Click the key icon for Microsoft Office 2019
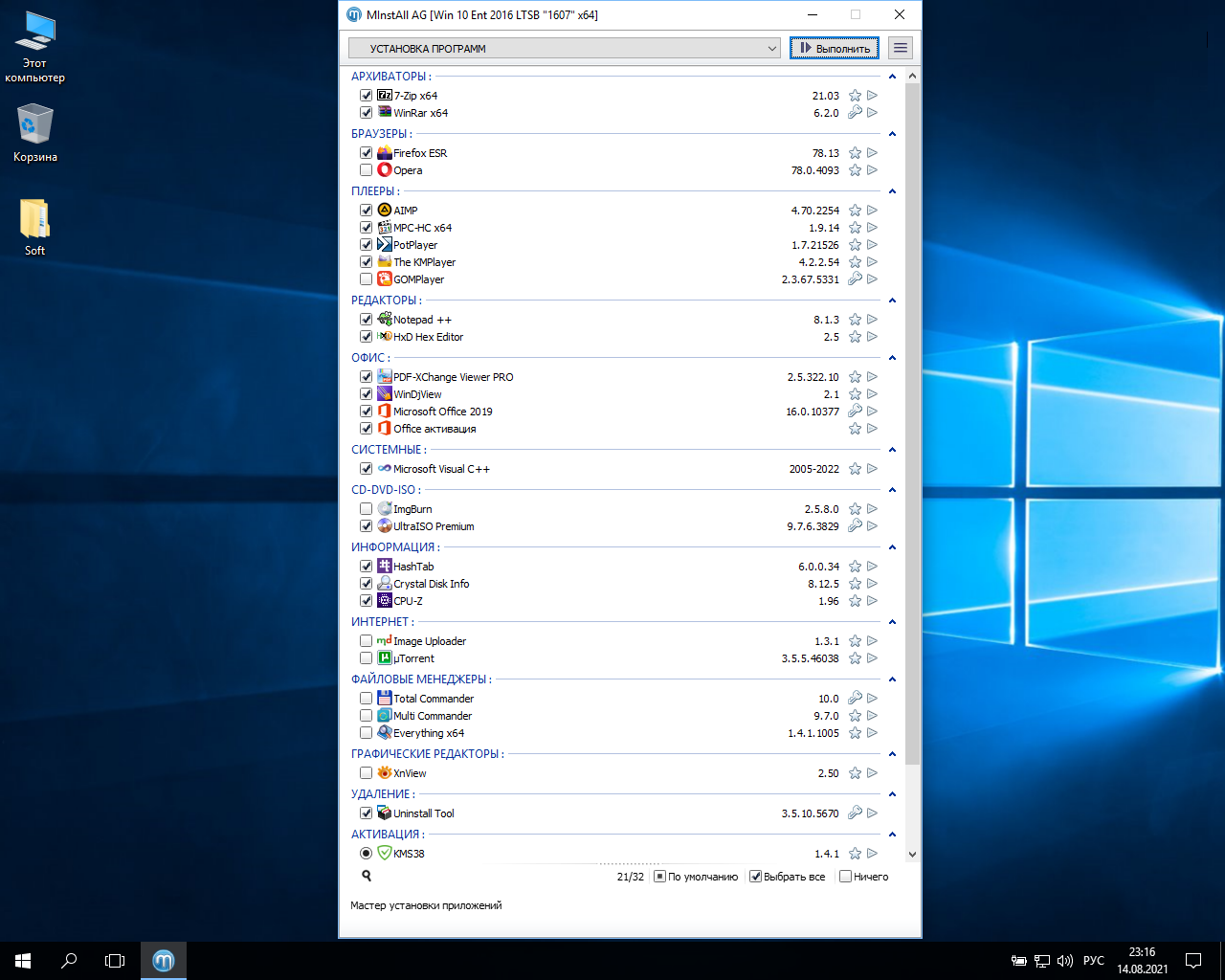This screenshot has height=980, width=1225. click(855, 412)
